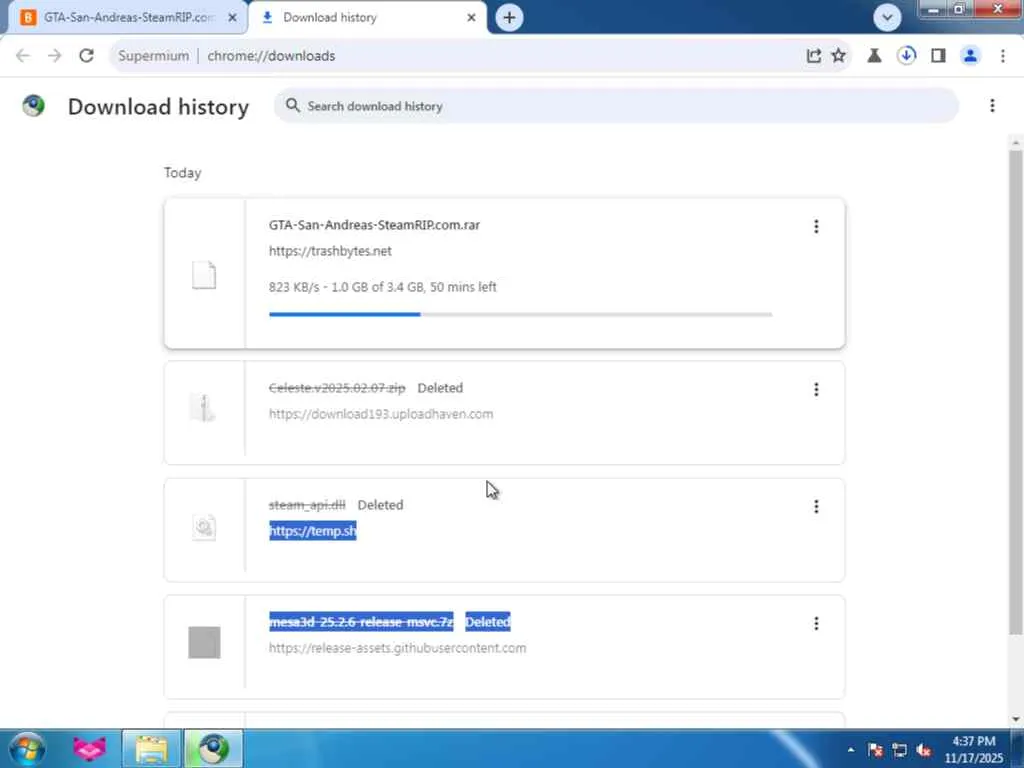Open more actions for GTA-San-Andreas-SteamRIP.com.rar
Screen dimensions: 1024x768
click(816, 226)
